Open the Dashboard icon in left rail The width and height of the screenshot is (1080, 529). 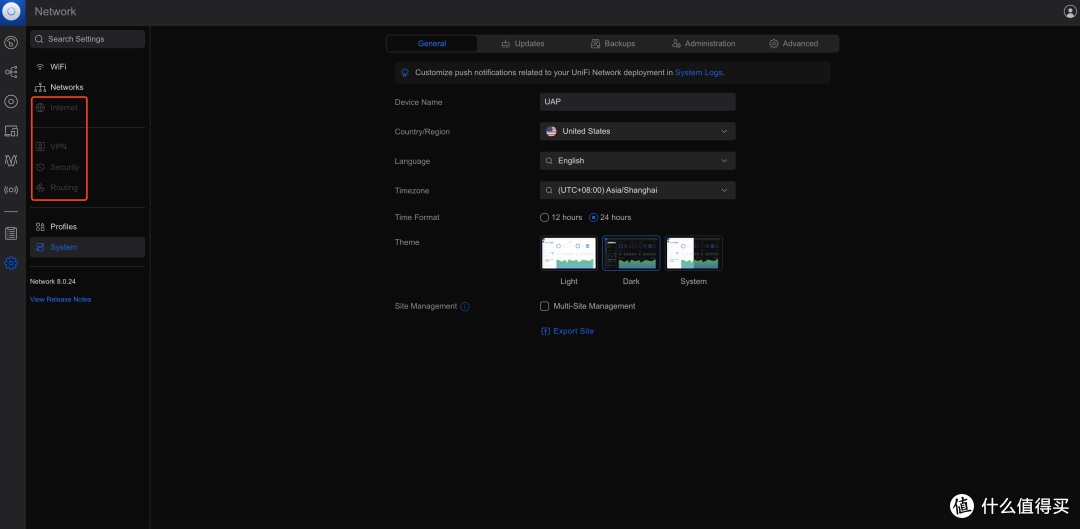click(11, 43)
